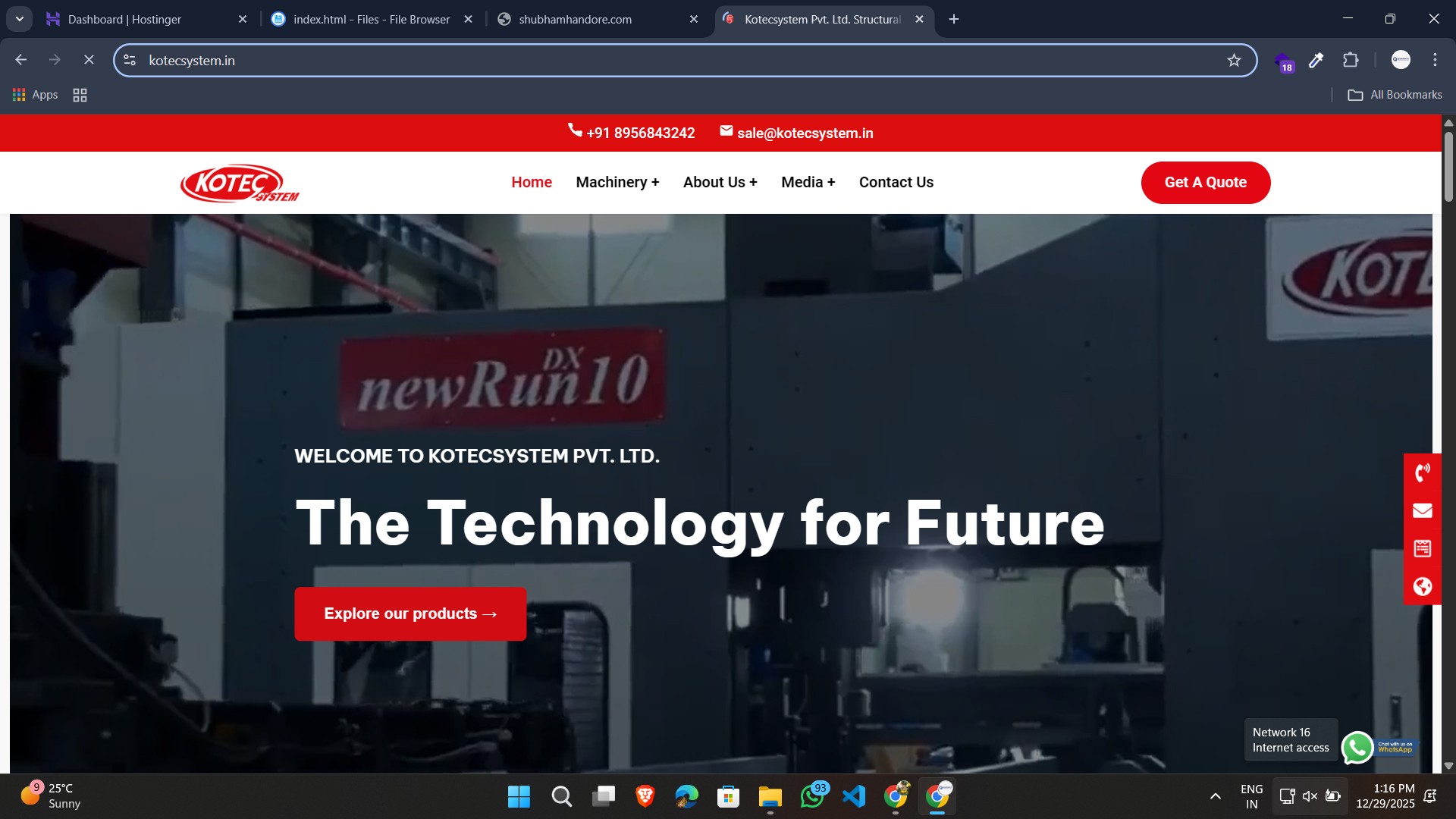This screenshot has width=1456, height=819.
Task: Switch the ENG IN input language
Action: click(1251, 796)
